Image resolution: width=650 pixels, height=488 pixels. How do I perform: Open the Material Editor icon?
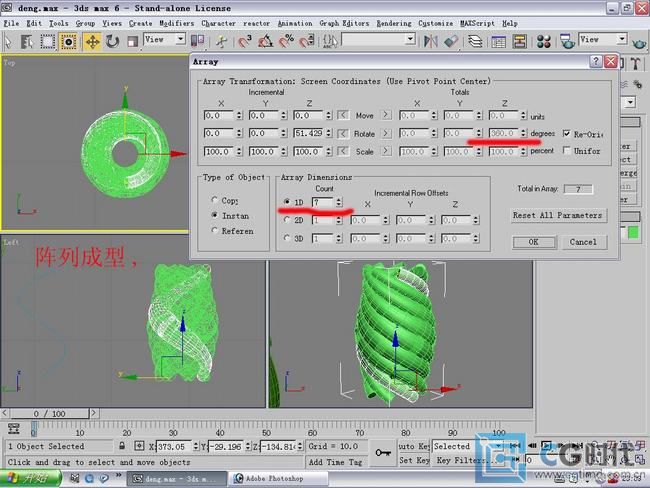(543, 41)
